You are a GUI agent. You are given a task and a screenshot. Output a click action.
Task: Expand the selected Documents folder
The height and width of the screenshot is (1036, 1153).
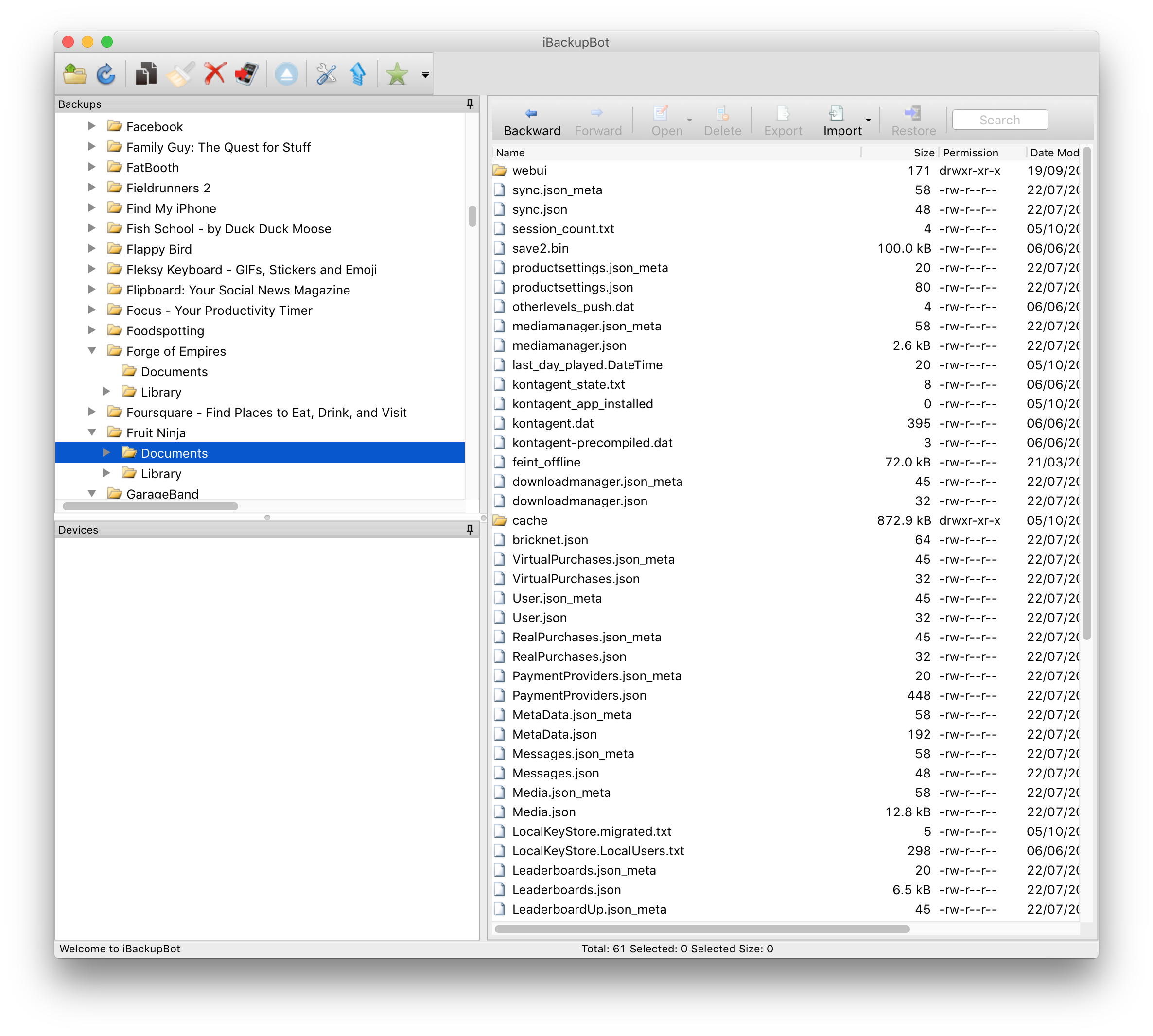(106, 452)
